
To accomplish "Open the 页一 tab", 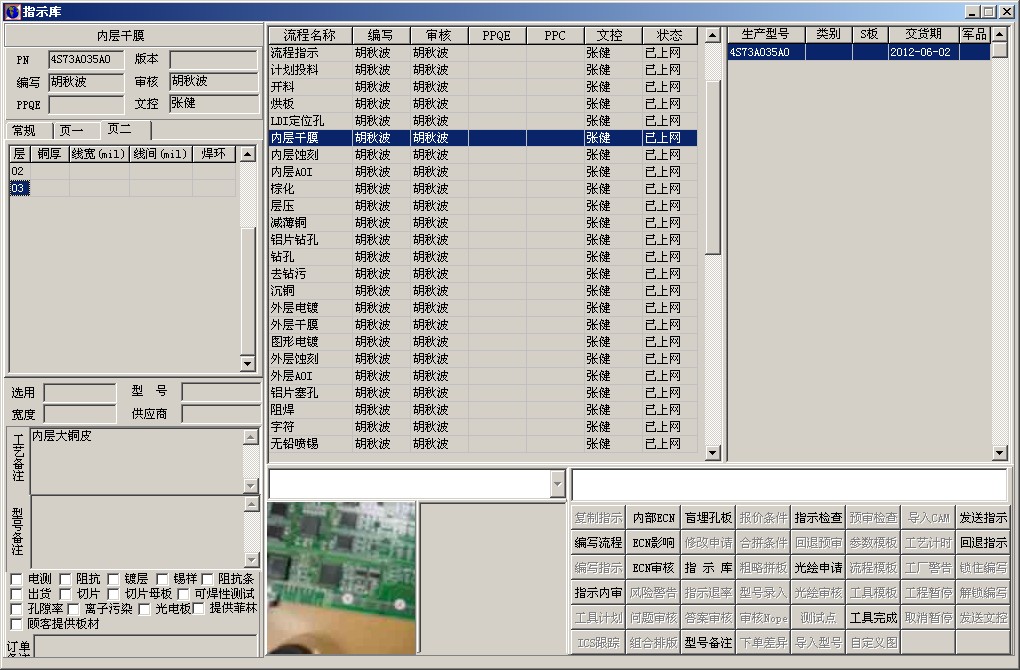I will [72, 131].
